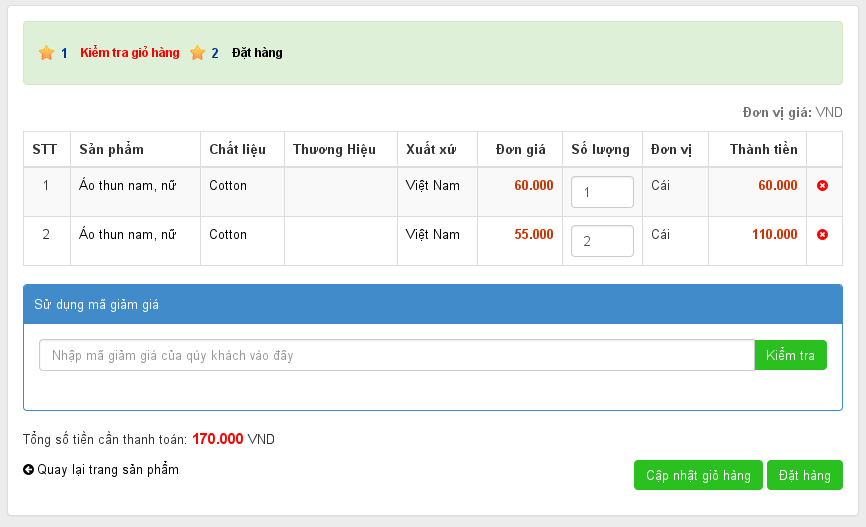866x527 pixels.
Task: Click the star icon beside step 1
Action: pos(46,53)
